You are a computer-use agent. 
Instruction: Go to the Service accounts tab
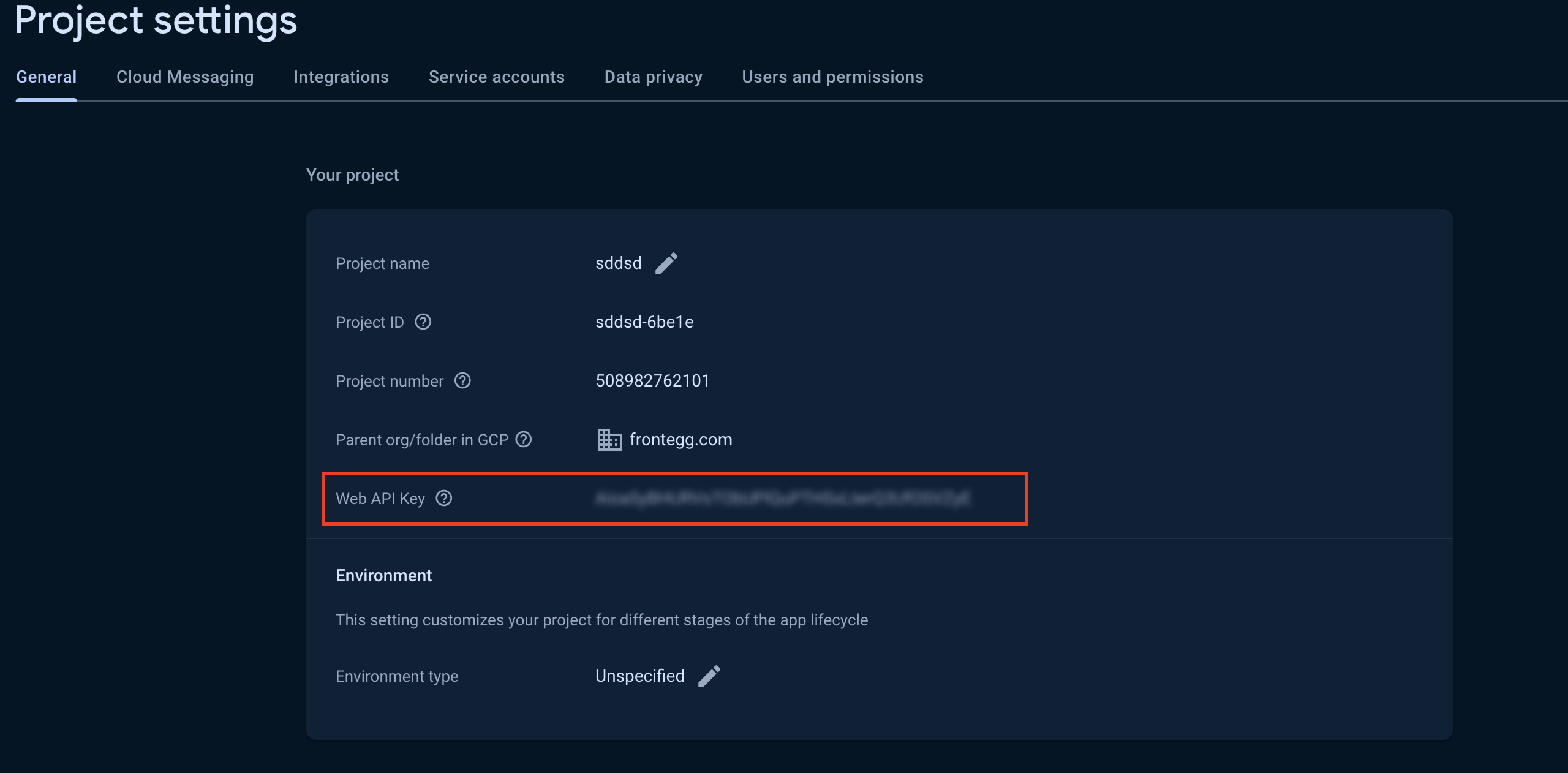pyautogui.click(x=496, y=77)
